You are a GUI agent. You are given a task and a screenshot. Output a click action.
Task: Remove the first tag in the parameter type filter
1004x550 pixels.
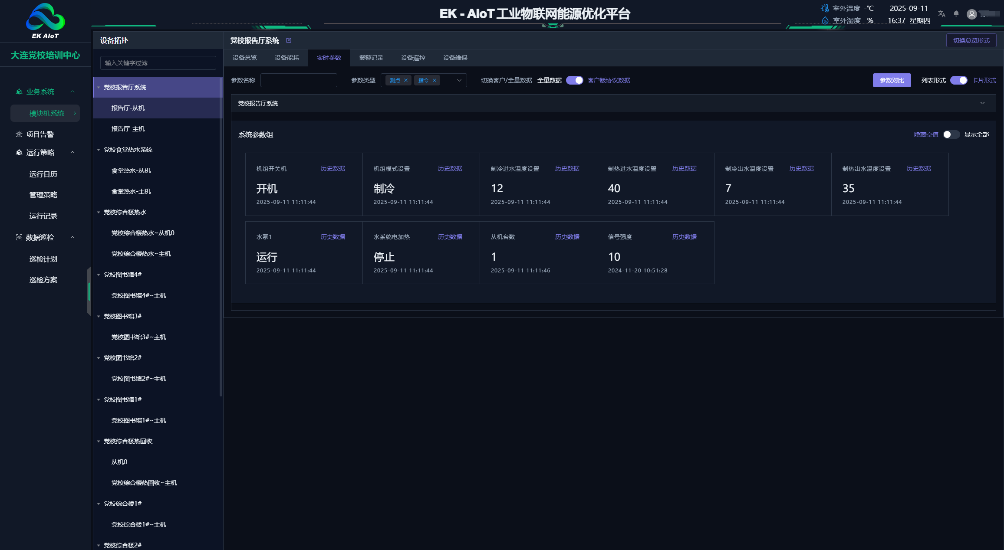pyautogui.click(x=406, y=80)
